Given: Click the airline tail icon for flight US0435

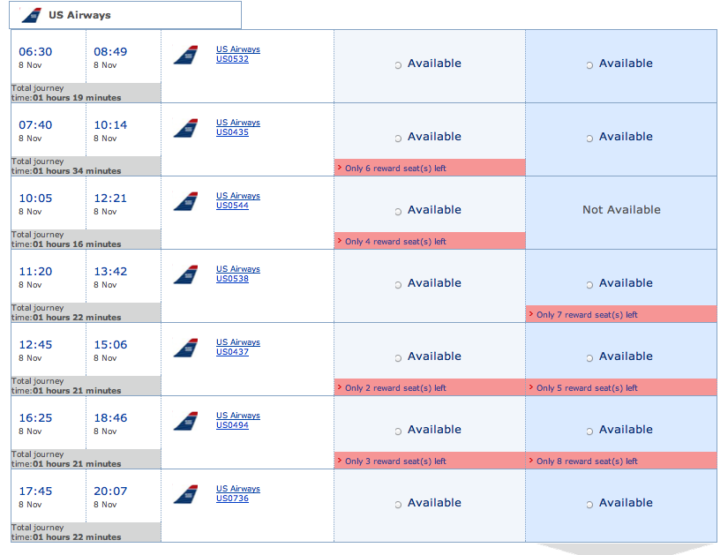Looking at the screenshot, I should 186,128.
